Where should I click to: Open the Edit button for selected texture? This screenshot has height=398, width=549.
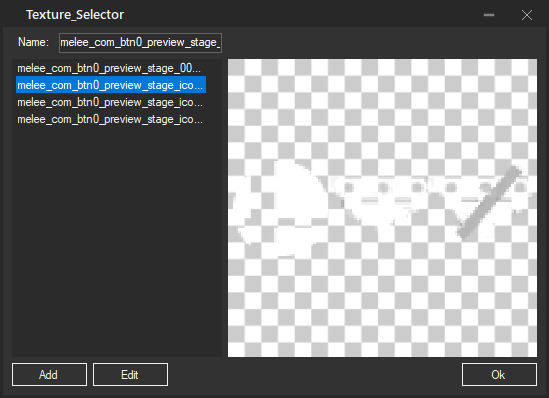tap(130, 375)
